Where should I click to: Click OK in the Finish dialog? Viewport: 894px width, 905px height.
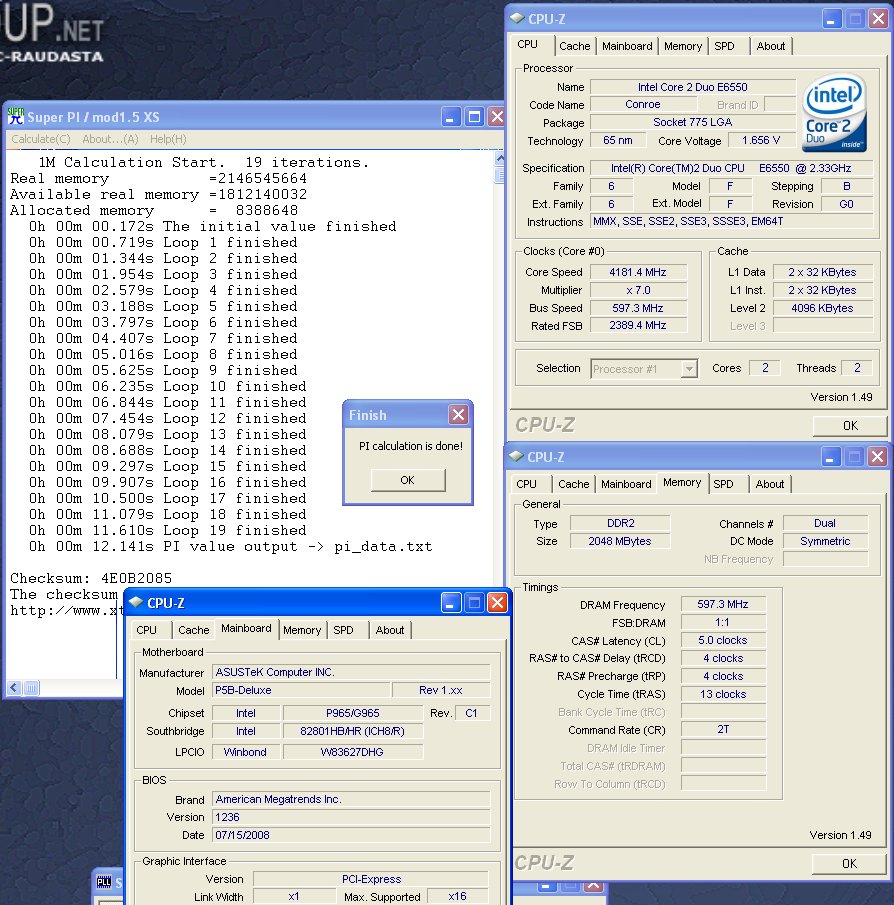[407, 480]
